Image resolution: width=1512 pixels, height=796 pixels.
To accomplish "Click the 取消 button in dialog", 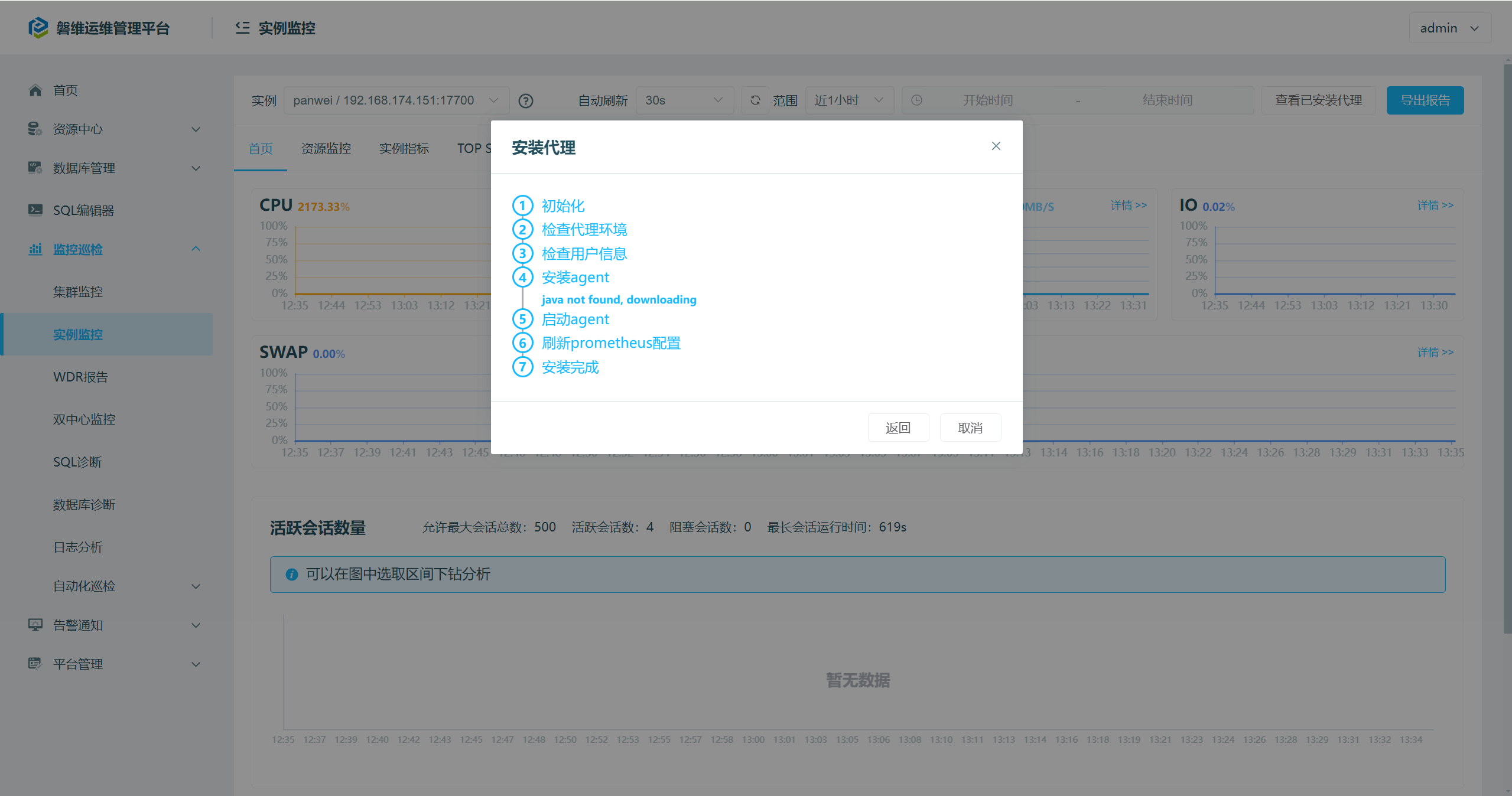I will [x=970, y=428].
